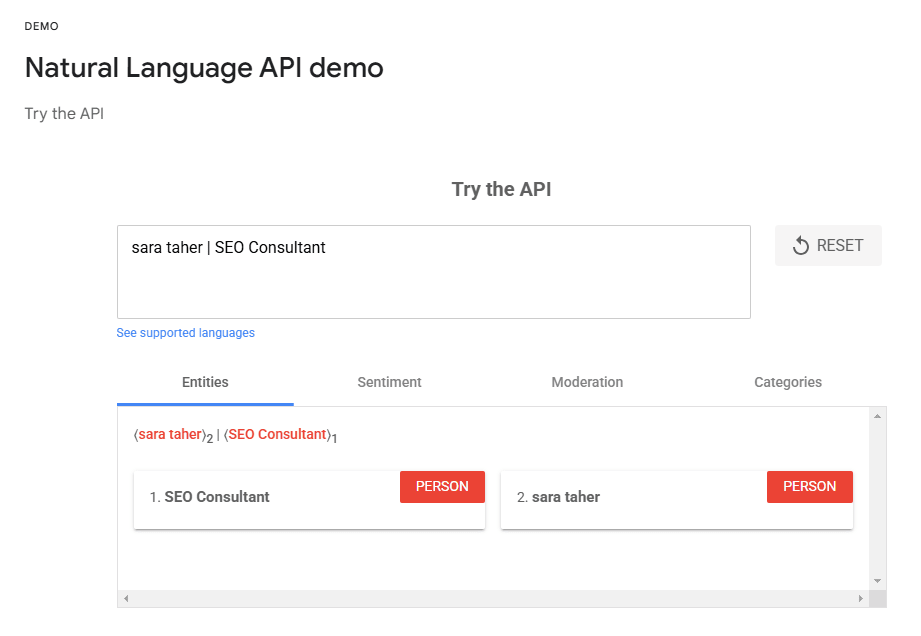Click the highlighted SEO Consultant annotation text
The image size is (921, 636).
point(277,434)
